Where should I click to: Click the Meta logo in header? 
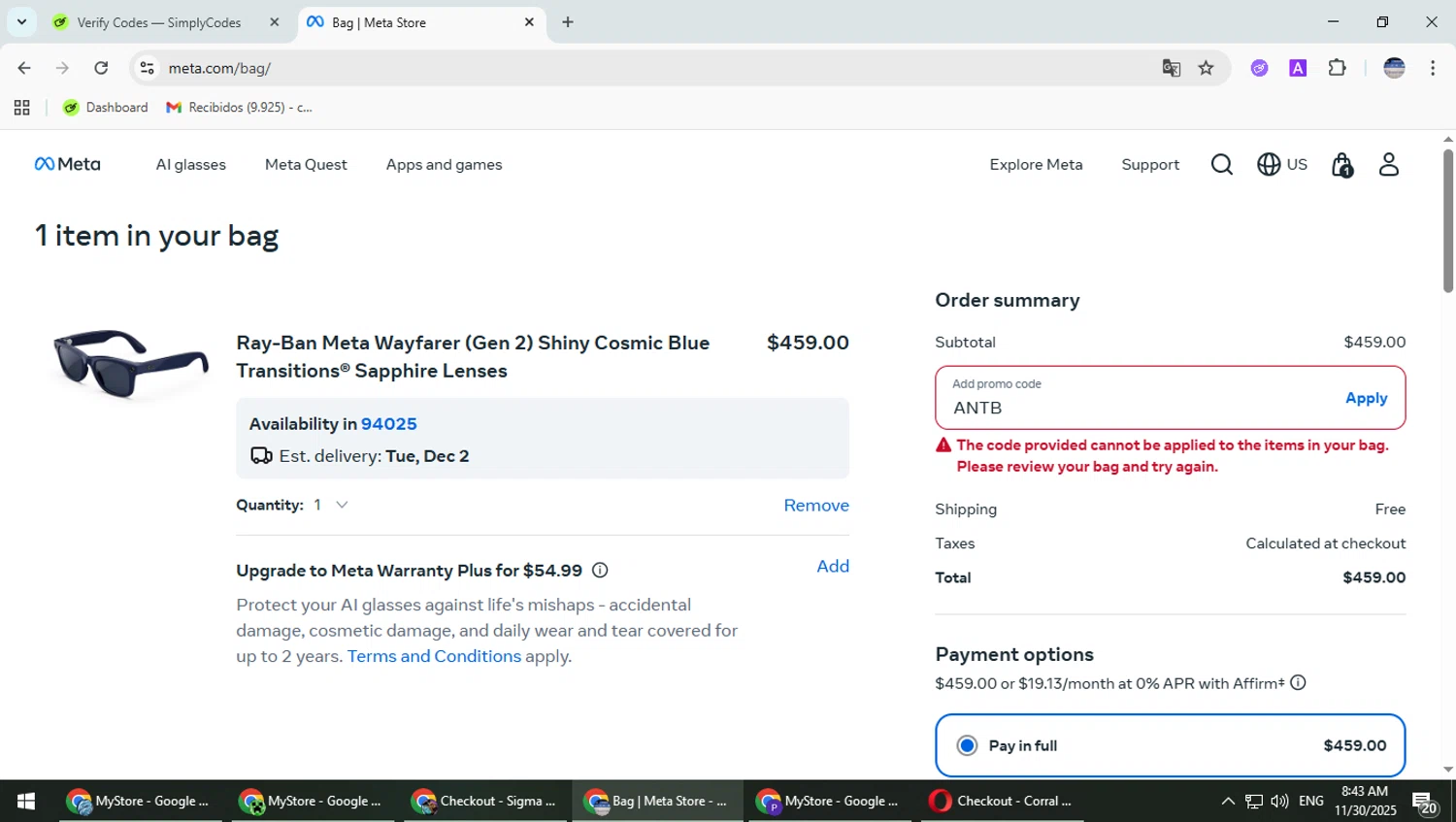pos(67,164)
